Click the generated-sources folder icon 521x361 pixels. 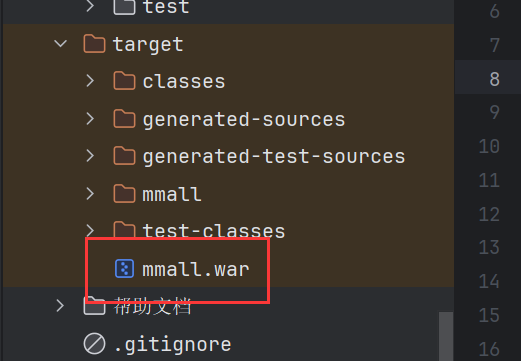[124, 119]
